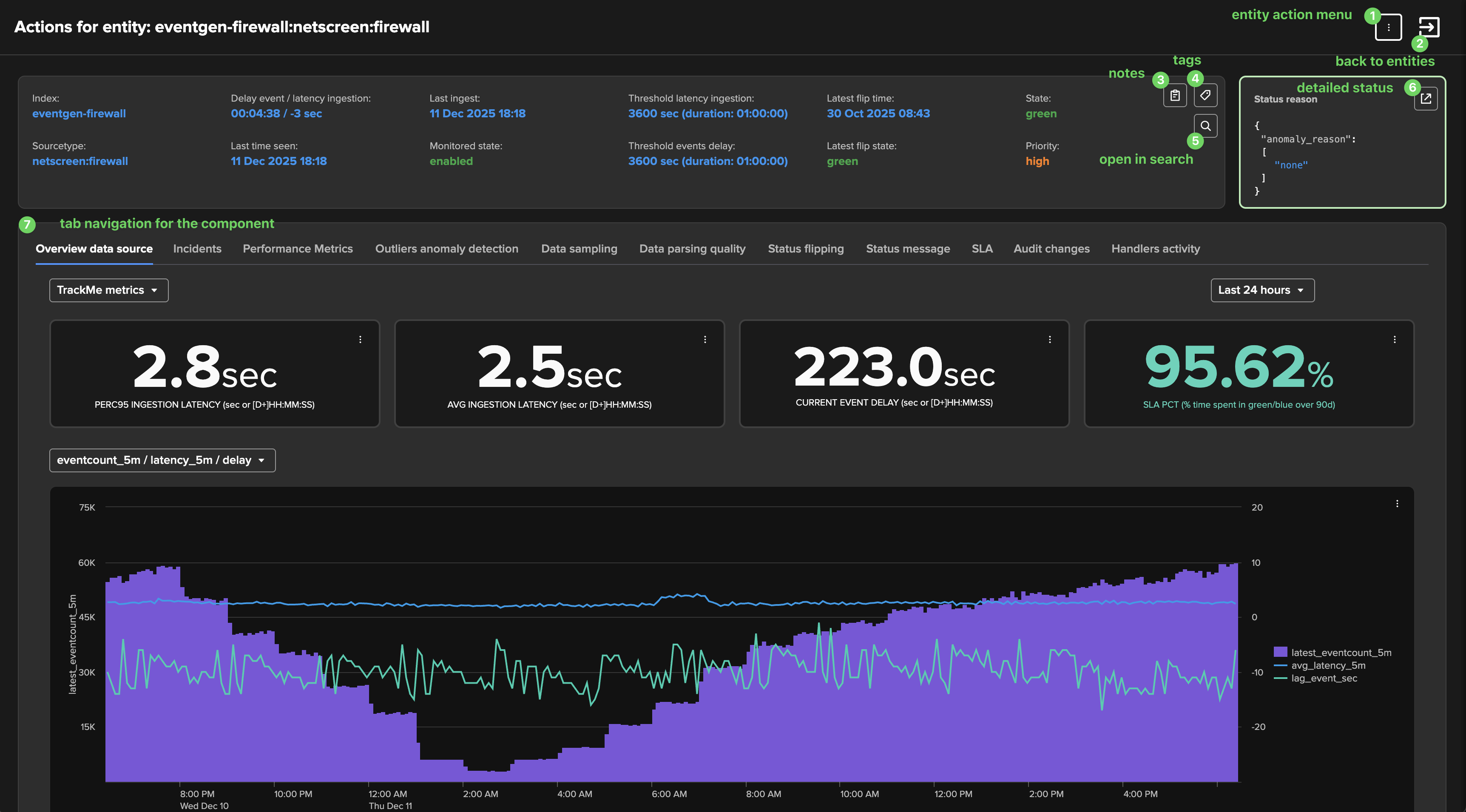The width and height of the screenshot is (1466, 812).
Task: Switch to the Incidents tab
Action: click(197, 249)
